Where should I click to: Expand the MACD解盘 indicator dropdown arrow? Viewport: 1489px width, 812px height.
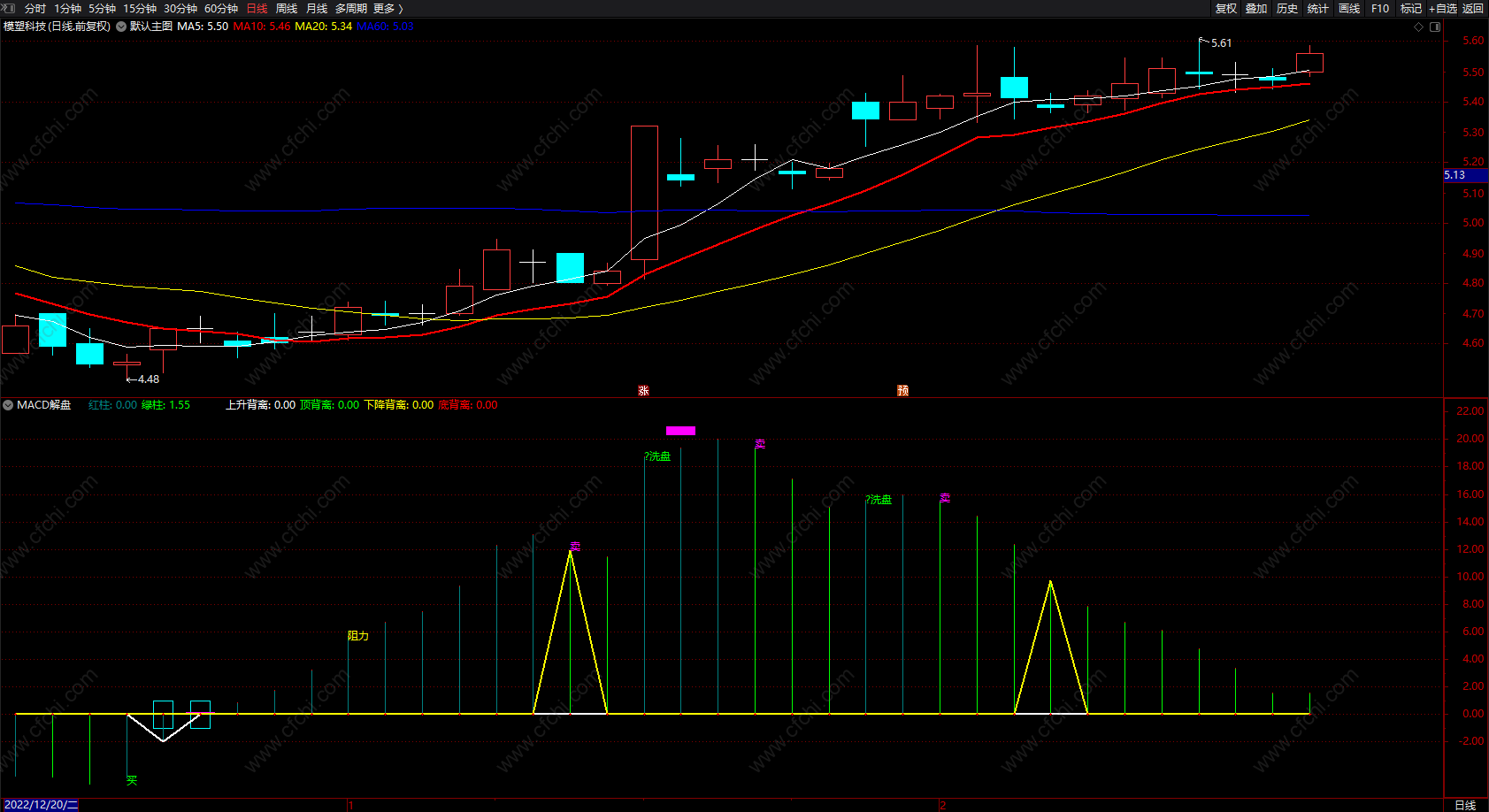point(8,405)
